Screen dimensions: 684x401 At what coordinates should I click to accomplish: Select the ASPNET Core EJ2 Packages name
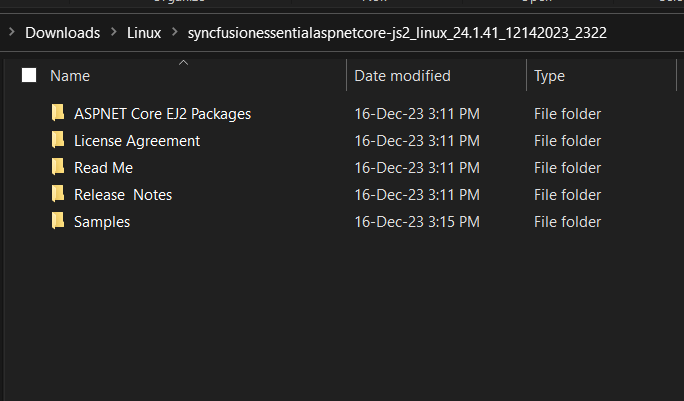click(162, 113)
